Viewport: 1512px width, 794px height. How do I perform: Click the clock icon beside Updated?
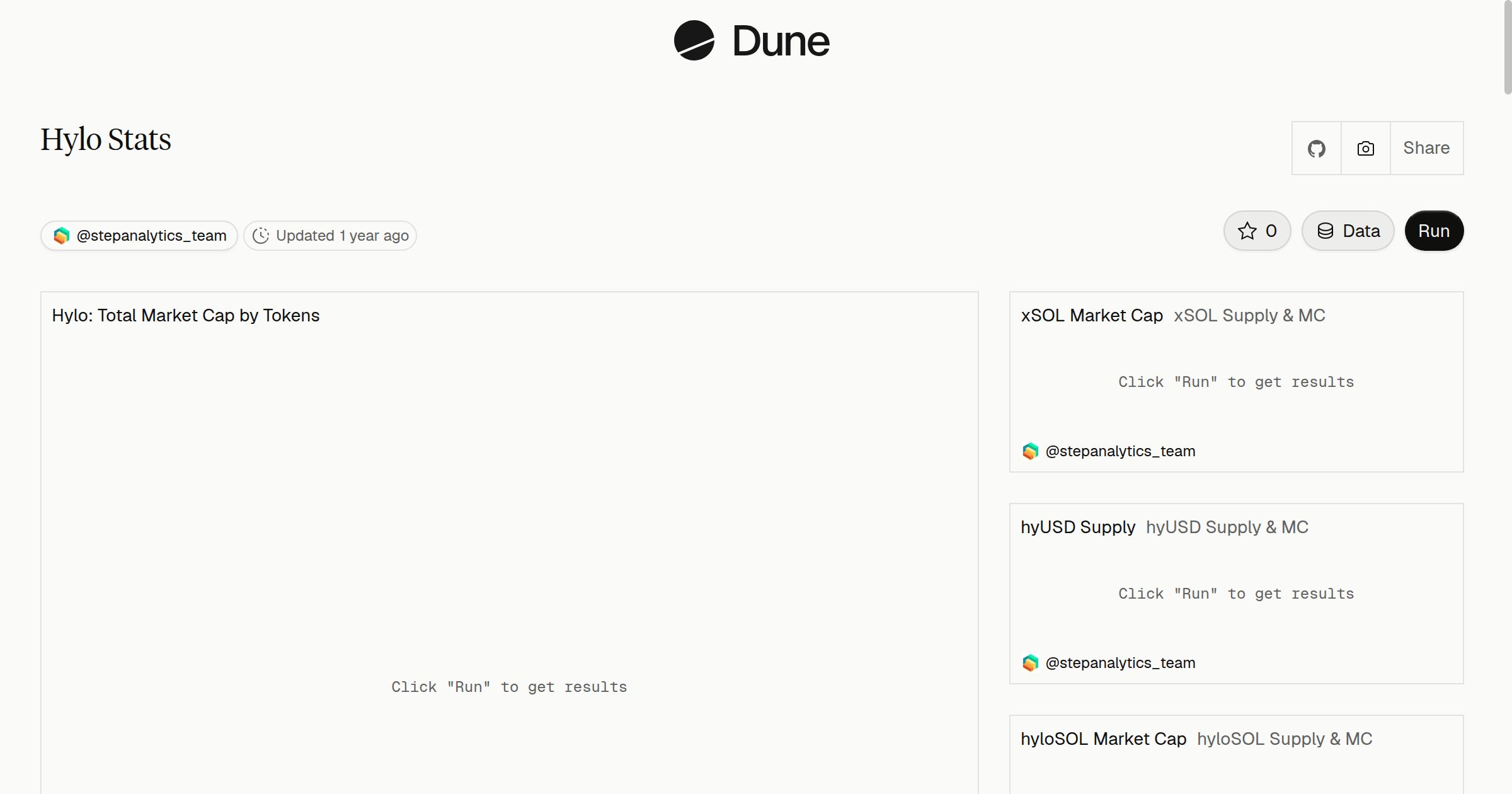tap(261, 236)
